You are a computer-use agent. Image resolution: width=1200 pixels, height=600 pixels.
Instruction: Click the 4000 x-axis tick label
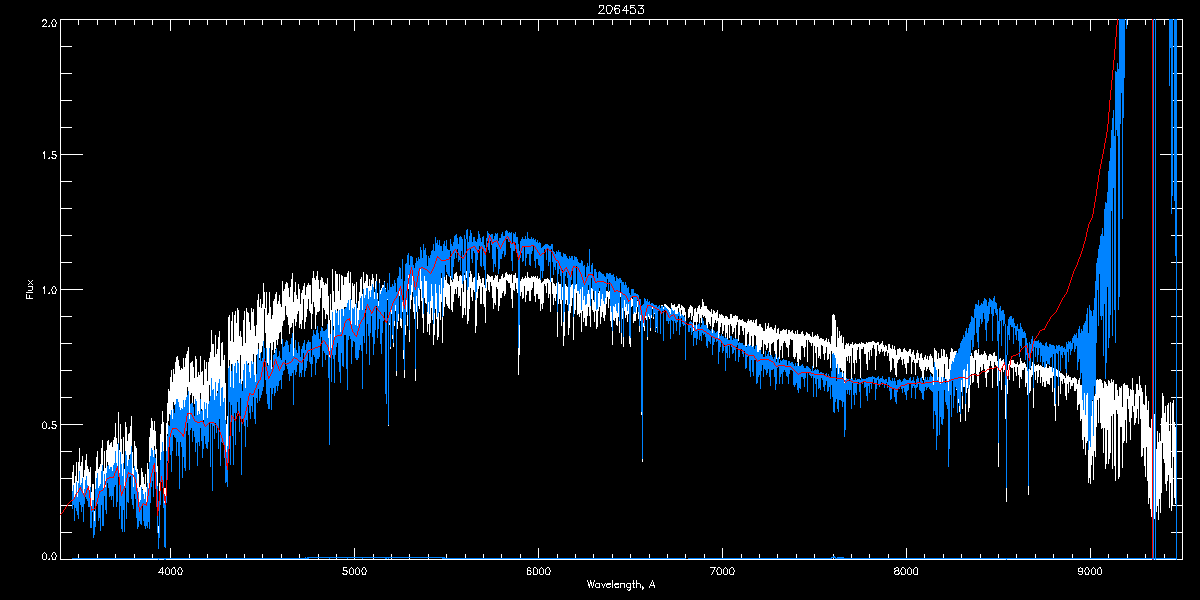(x=170, y=572)
